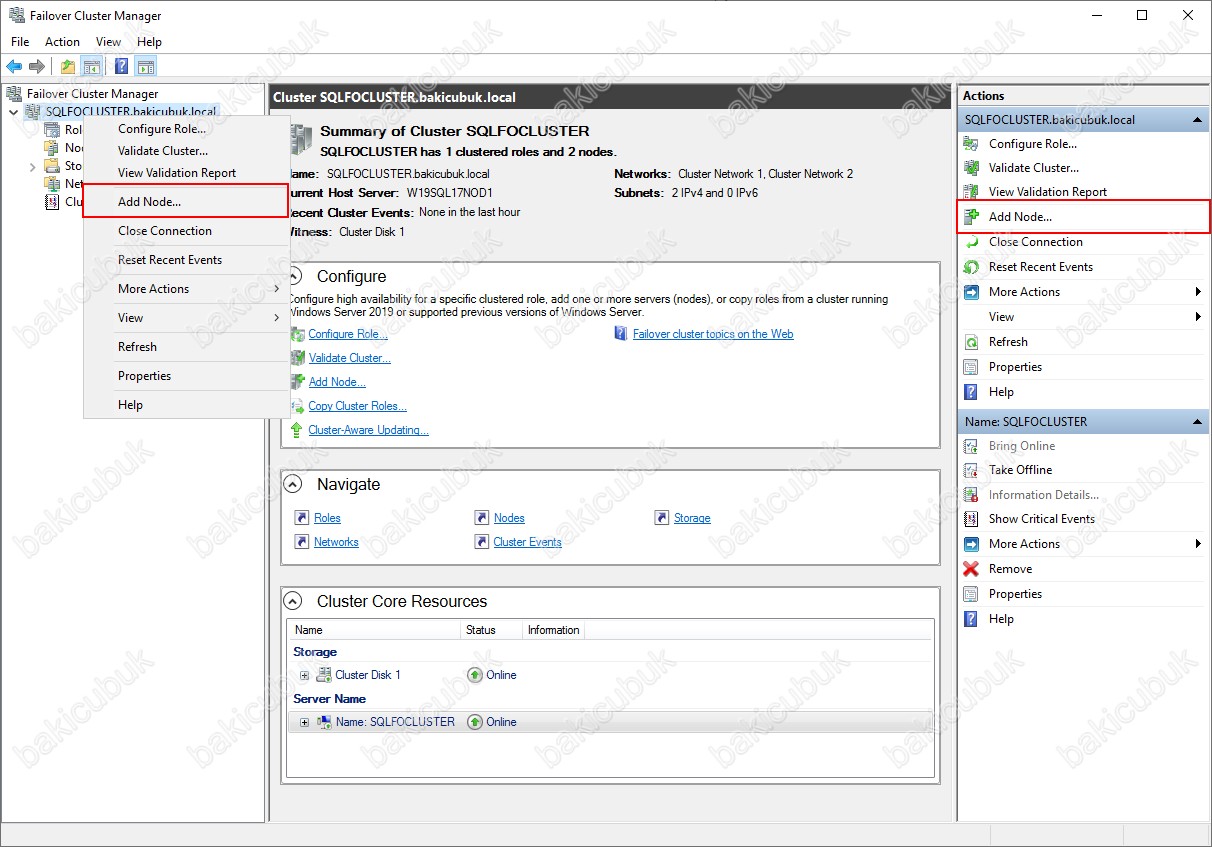The width and height of the screenshot is (1212, 847).
Task: Open the Action menu in the menu bar
Action: pyautogui.click(x=62, y=42)
